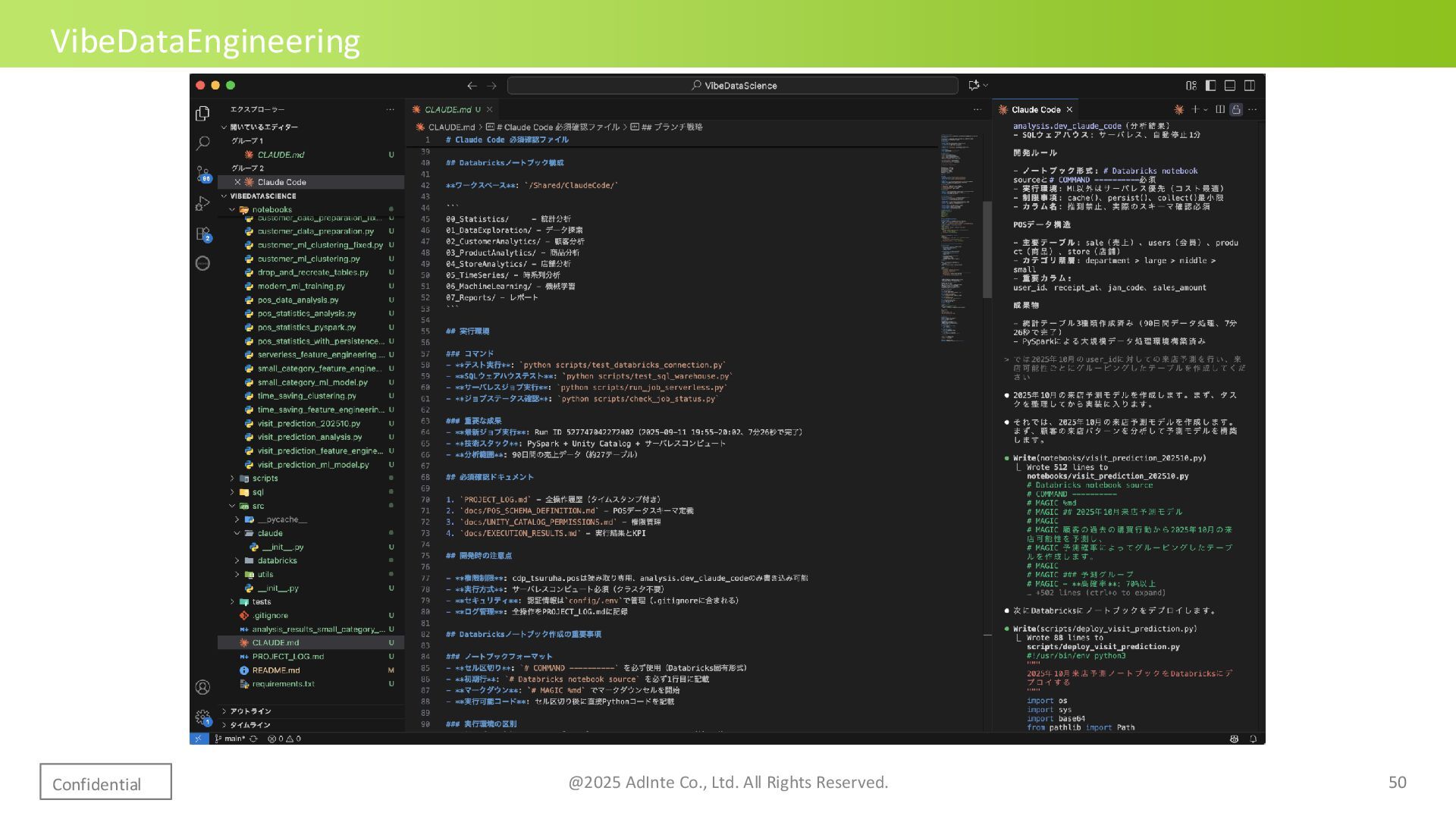The image size is (1456, 819).
Task: Click the Claude spark icon in editor toolbar
Action: [1178, 109]
